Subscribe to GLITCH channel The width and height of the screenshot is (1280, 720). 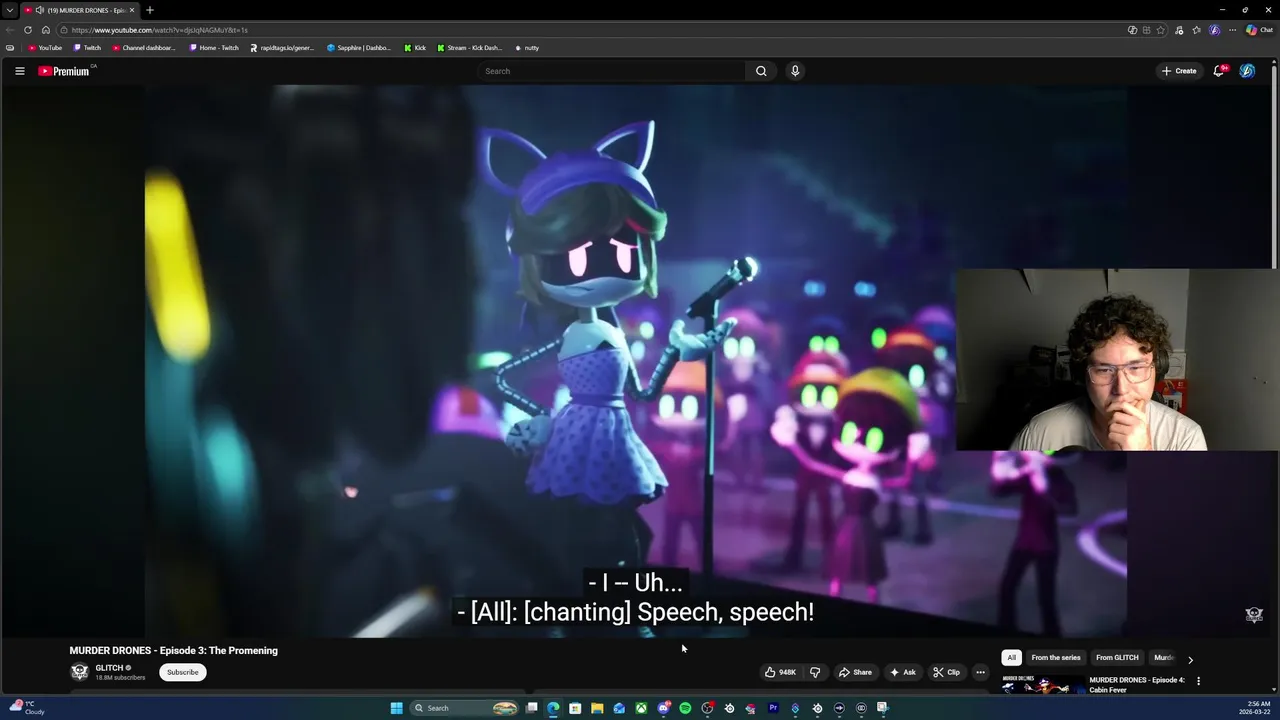tap(182, 672)
